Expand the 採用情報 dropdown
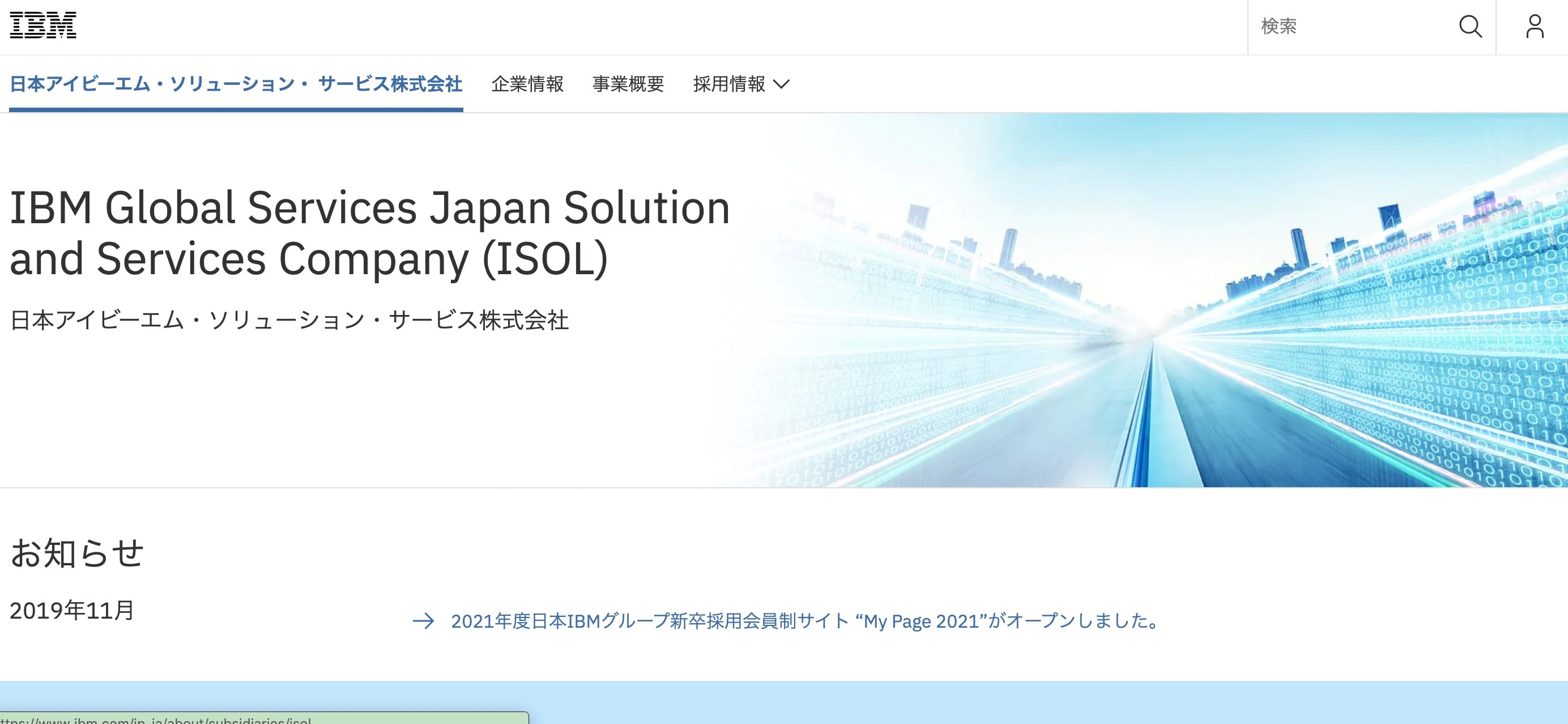 pyautogui.click(x=742, y=84)
